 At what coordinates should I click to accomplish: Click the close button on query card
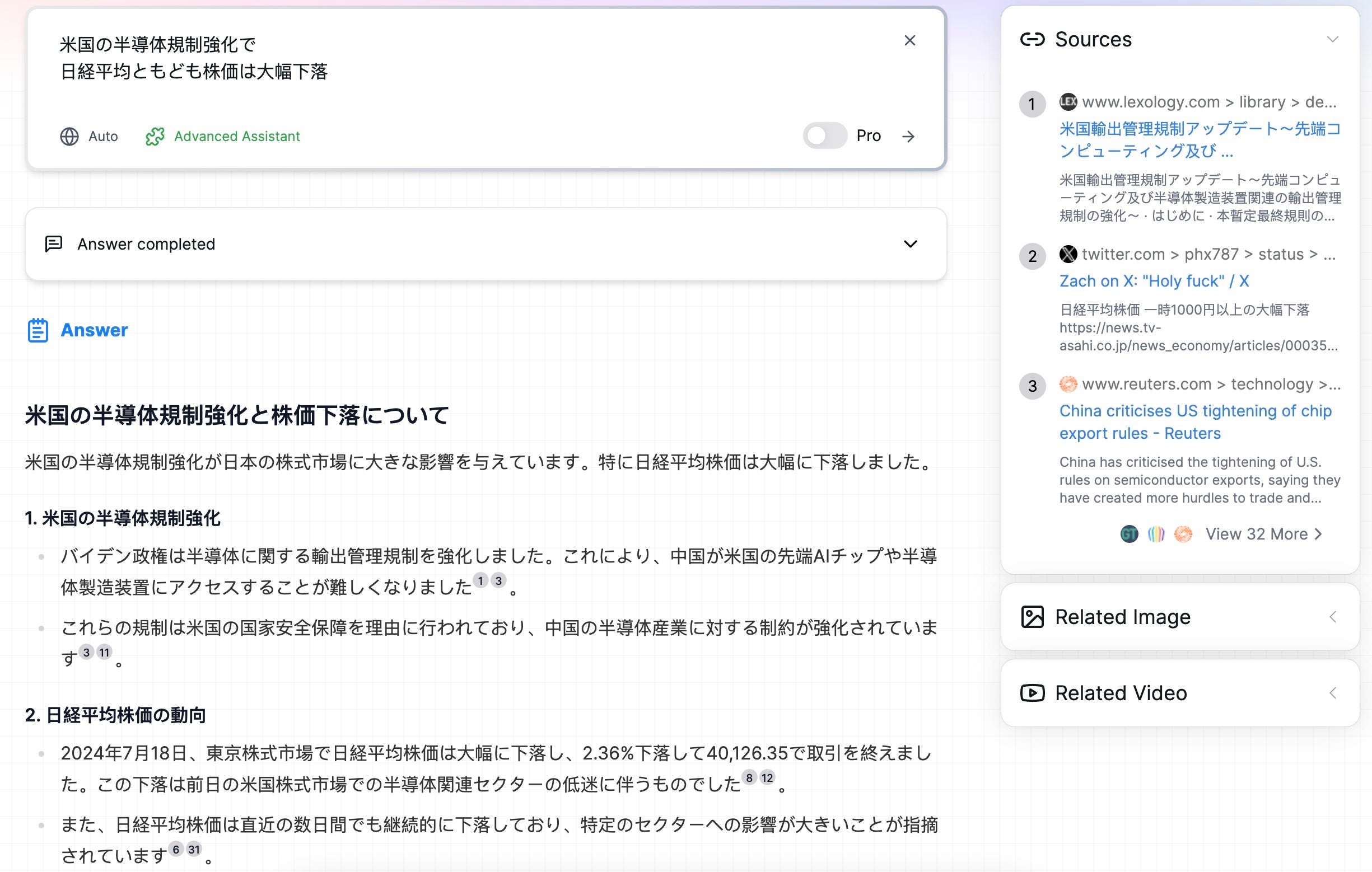[x=909, y=40]
